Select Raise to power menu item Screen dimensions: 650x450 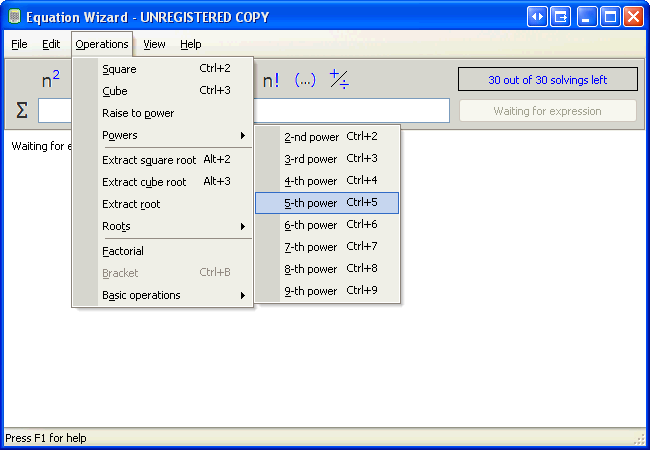click(x=162, y=113)
